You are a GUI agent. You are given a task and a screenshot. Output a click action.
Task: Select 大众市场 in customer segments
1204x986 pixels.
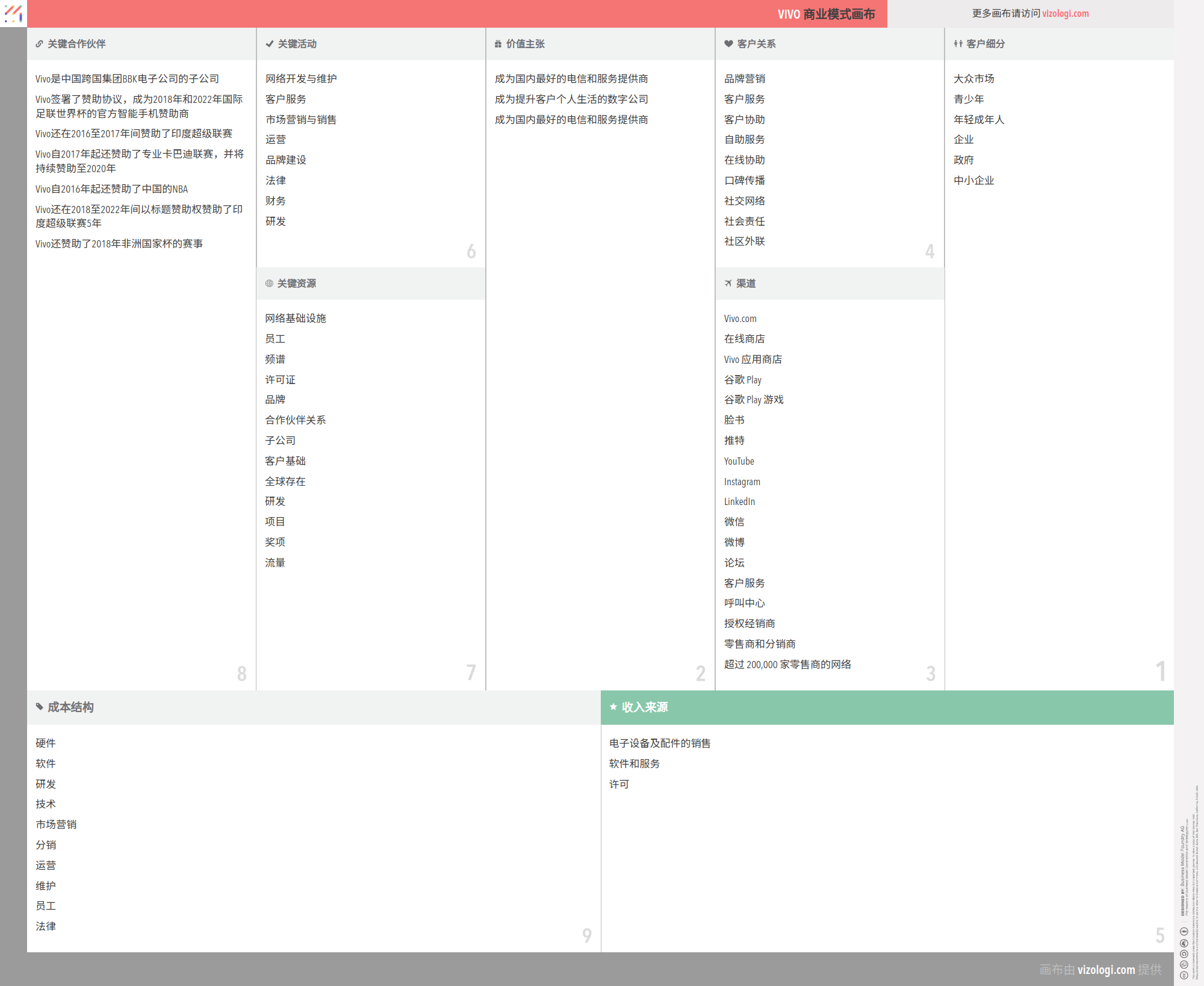(x=973, y=79)
